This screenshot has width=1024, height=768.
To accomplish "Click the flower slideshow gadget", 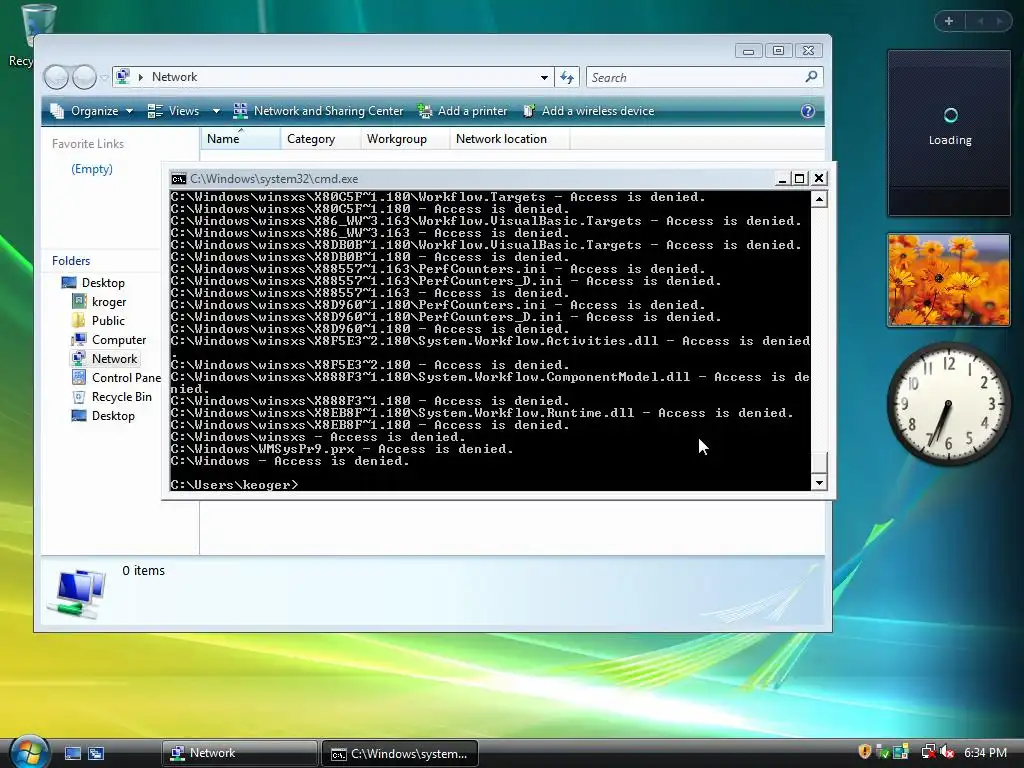I will coord(949,280).
